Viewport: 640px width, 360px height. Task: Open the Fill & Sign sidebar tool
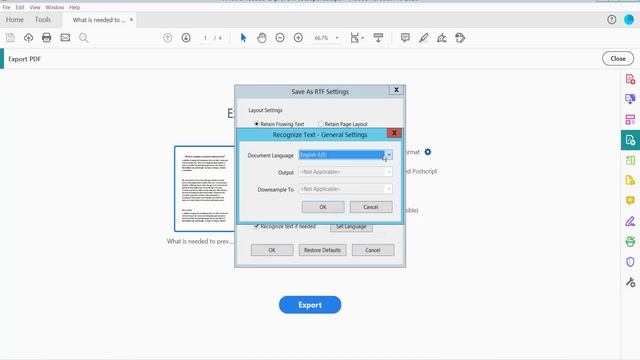click(x=630, y=221)
